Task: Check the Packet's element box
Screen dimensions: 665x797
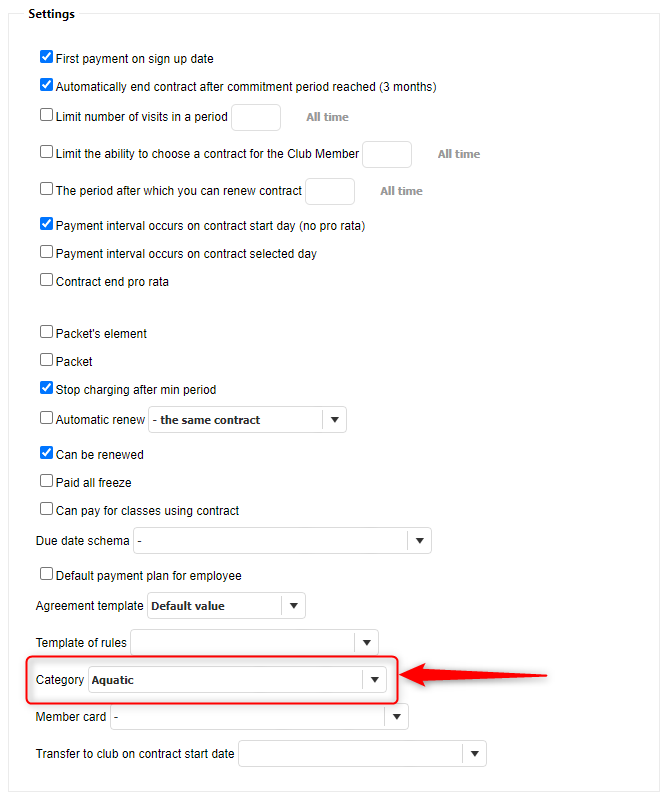Action: pyautogui.click(x=46, y=332)
